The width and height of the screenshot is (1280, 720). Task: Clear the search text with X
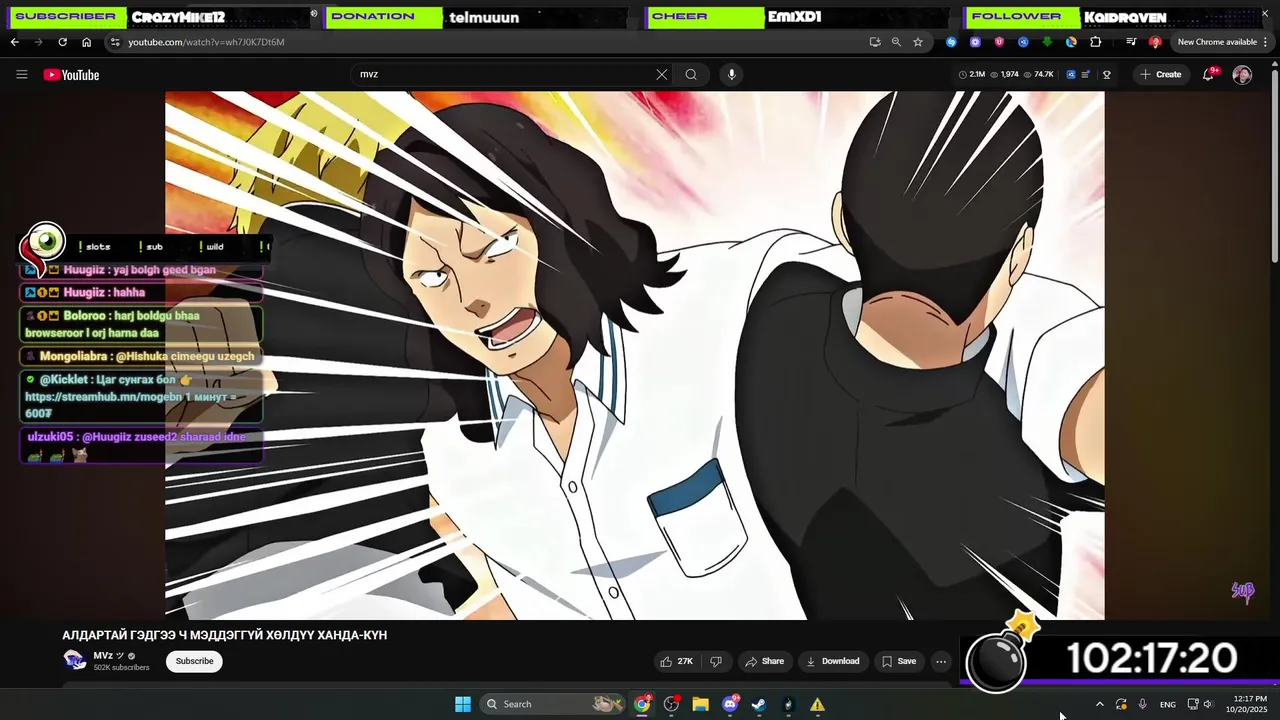click(x=661, y=74)
